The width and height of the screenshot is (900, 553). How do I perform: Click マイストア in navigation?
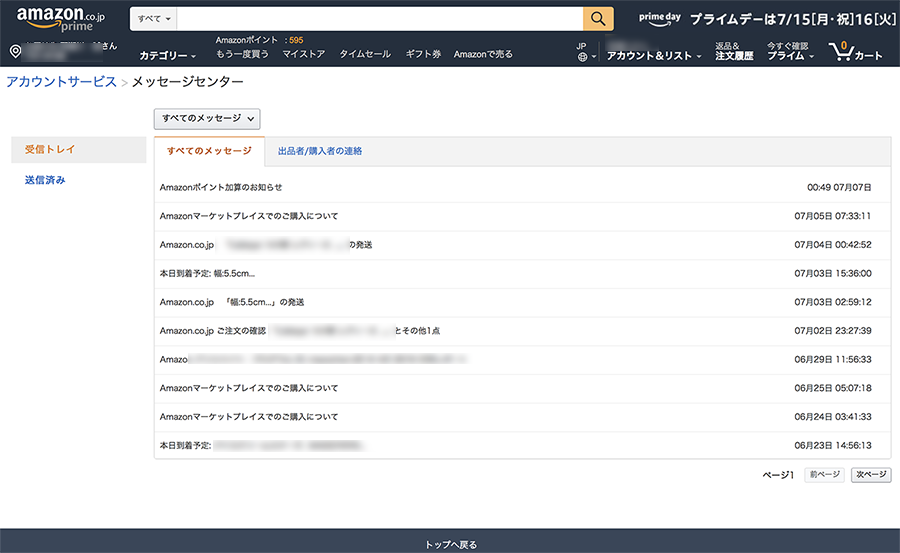[x=304, y=54]
